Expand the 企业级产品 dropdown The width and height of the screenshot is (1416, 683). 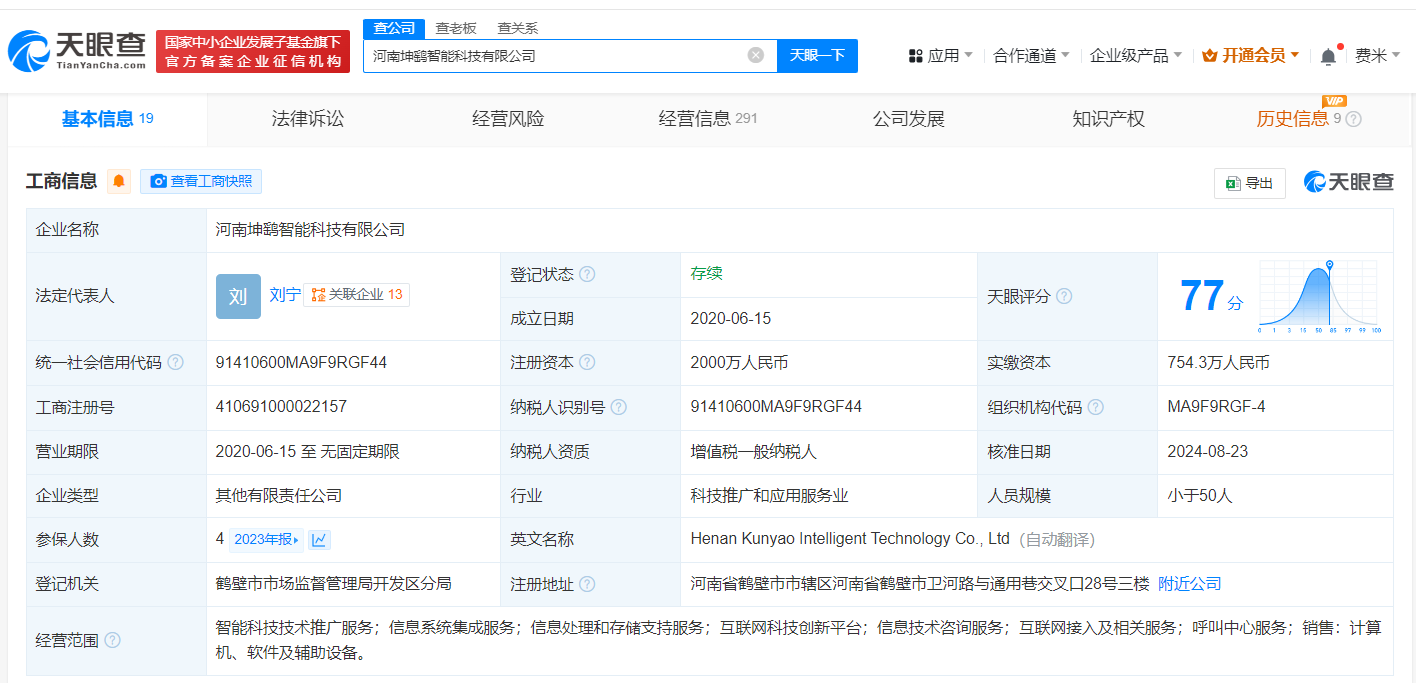pos(1136,56)
